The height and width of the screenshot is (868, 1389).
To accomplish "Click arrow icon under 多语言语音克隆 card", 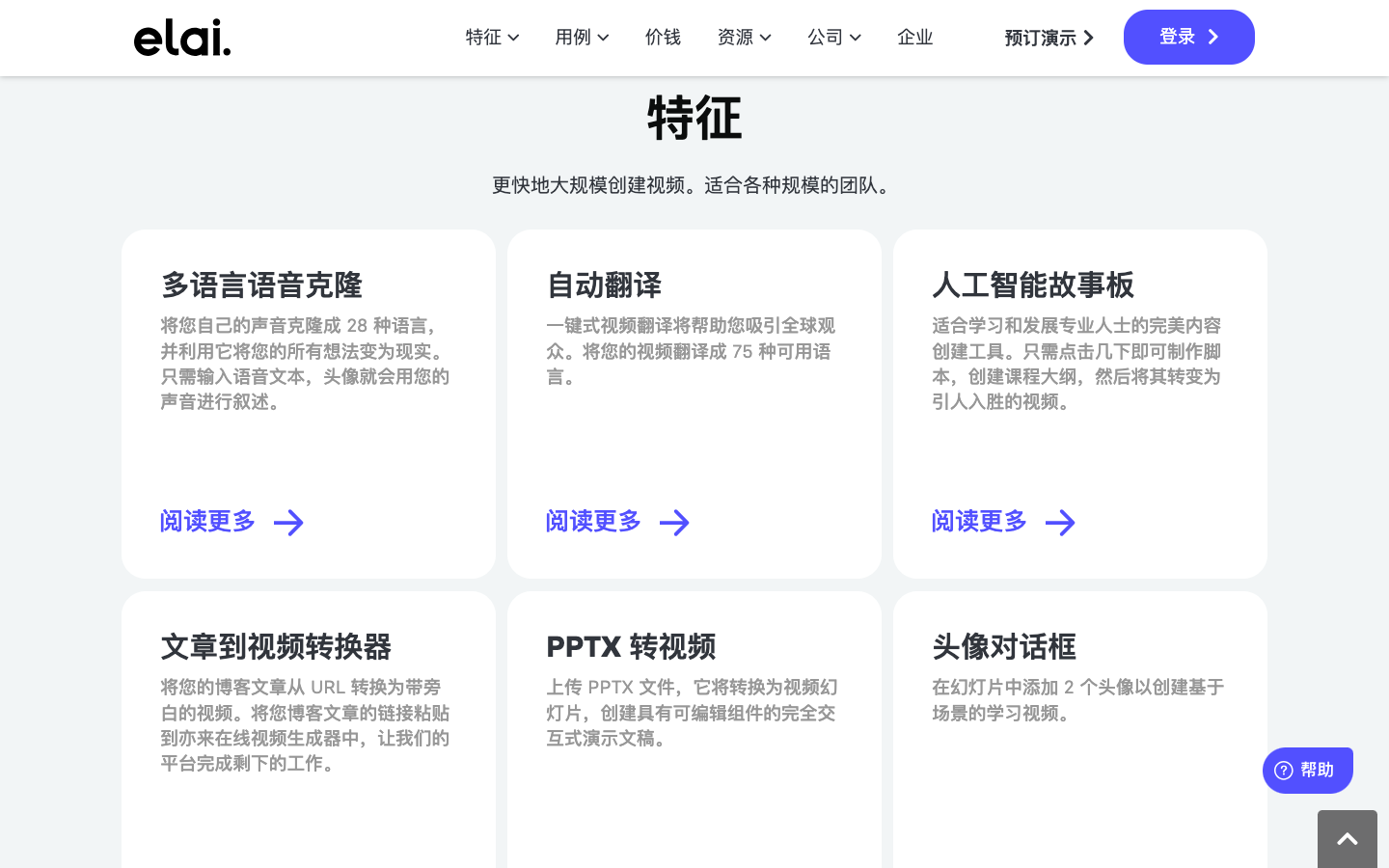I will click(288, 523).
